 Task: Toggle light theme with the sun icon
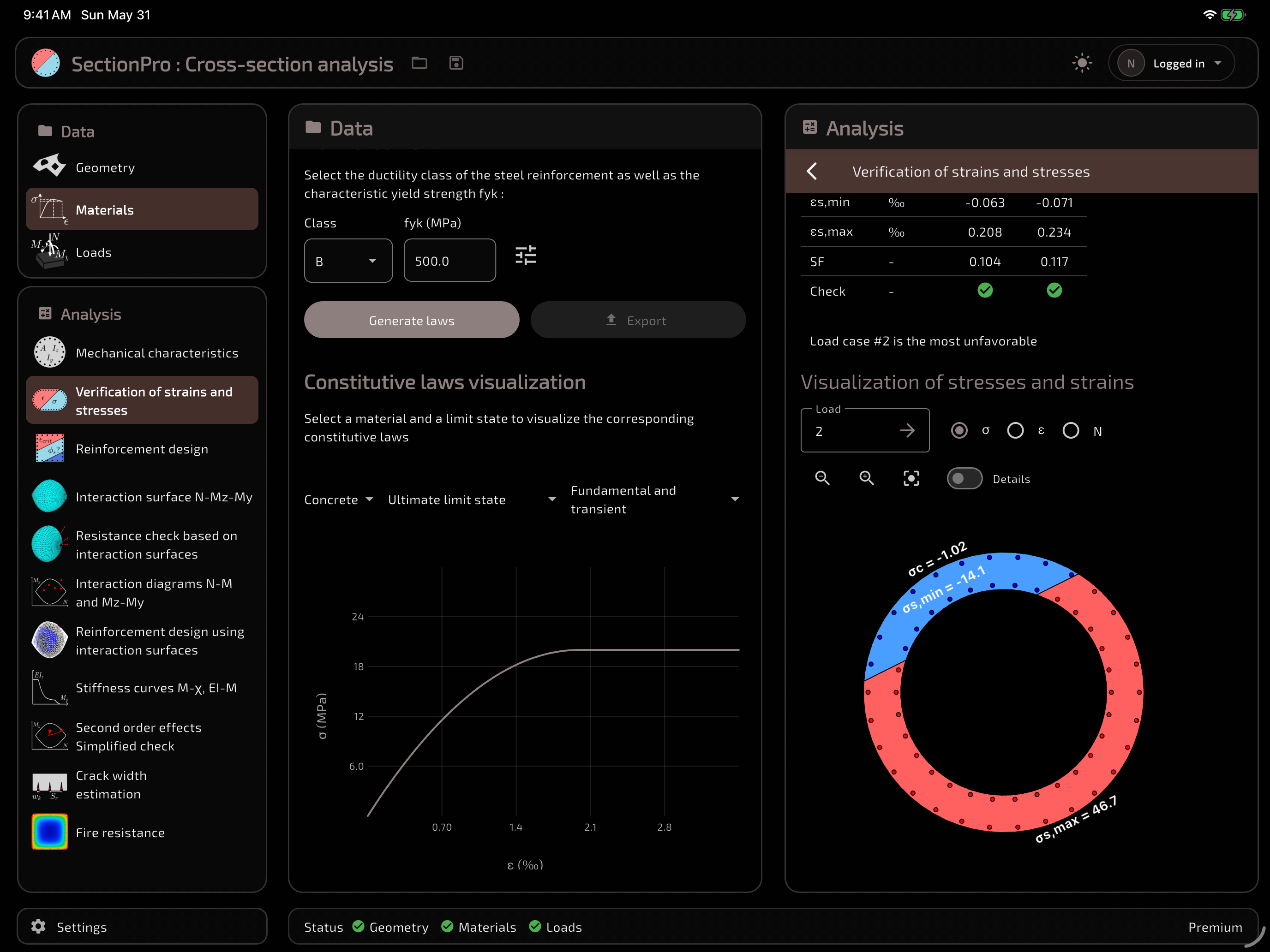click(x=1082, y=63)
